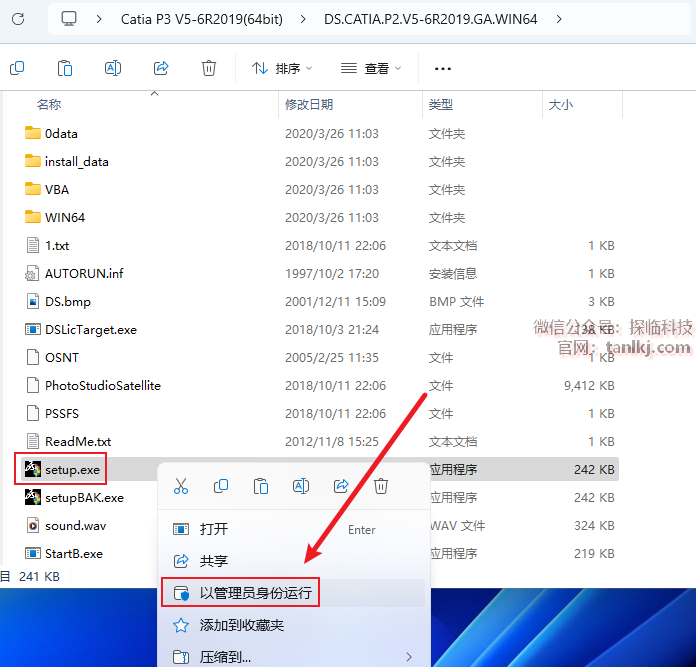Click the setup.exe application icon
The height and width of the screenshot is (667, 696).
(x=32, y=469)
